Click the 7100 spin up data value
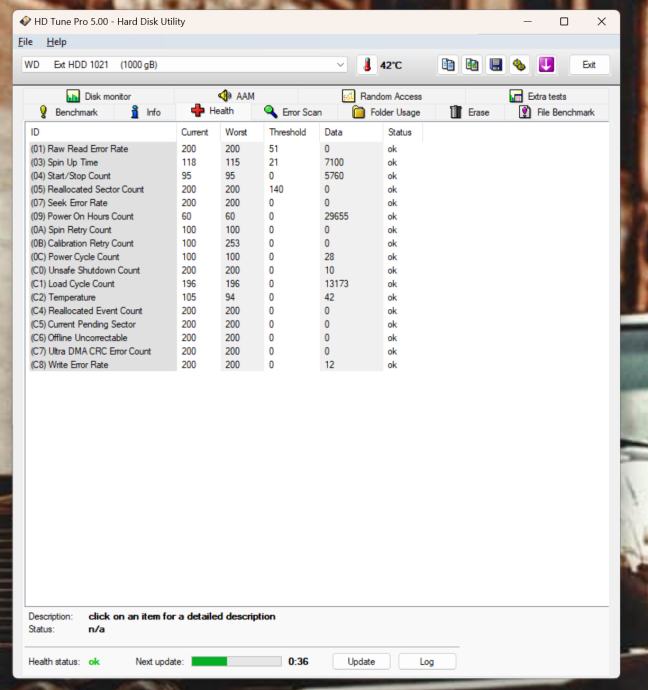 click(x=334, y=162)
